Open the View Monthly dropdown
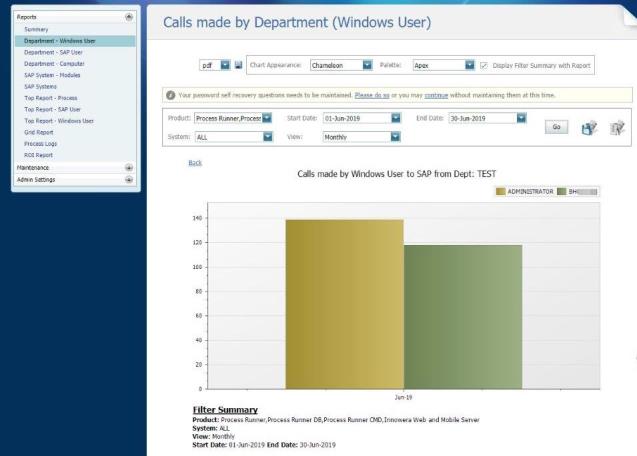This screenshot has width=637, height=456. coord(395,137)
